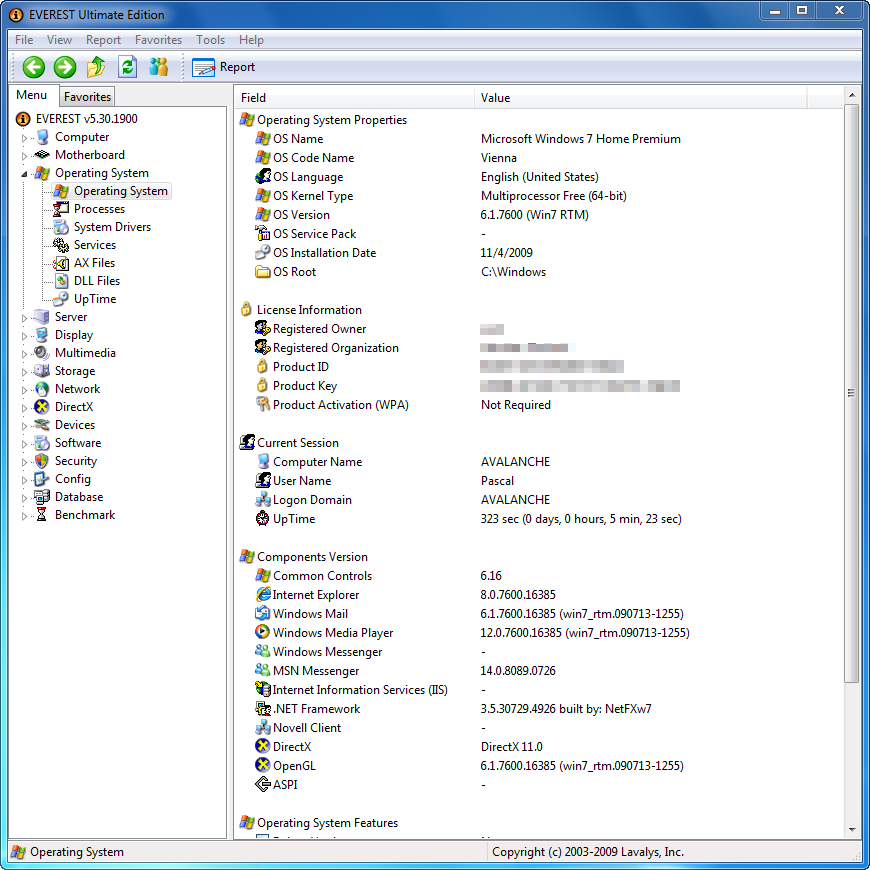Select the DirectX icon in tree
The height and width of the screenshot is (870, 870).
point(42,407)
